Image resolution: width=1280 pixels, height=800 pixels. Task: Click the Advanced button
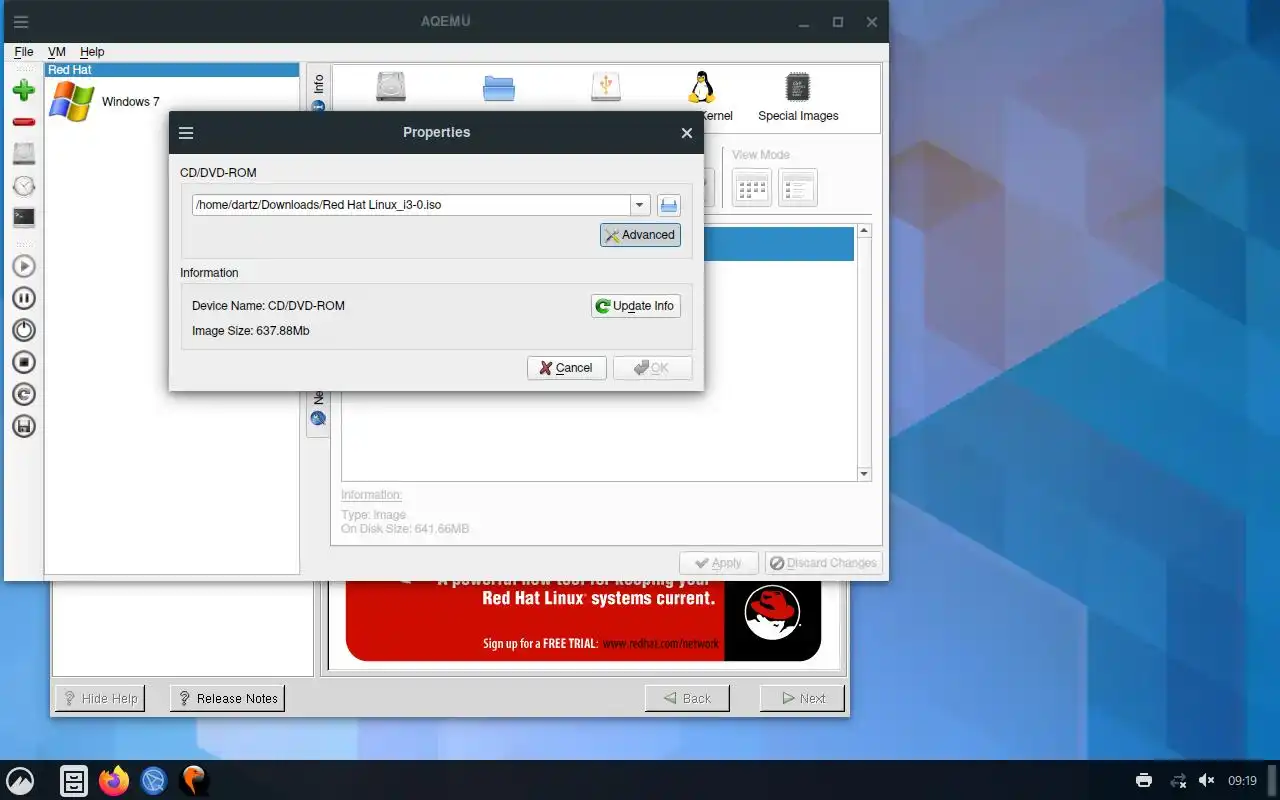click(640, 235)
